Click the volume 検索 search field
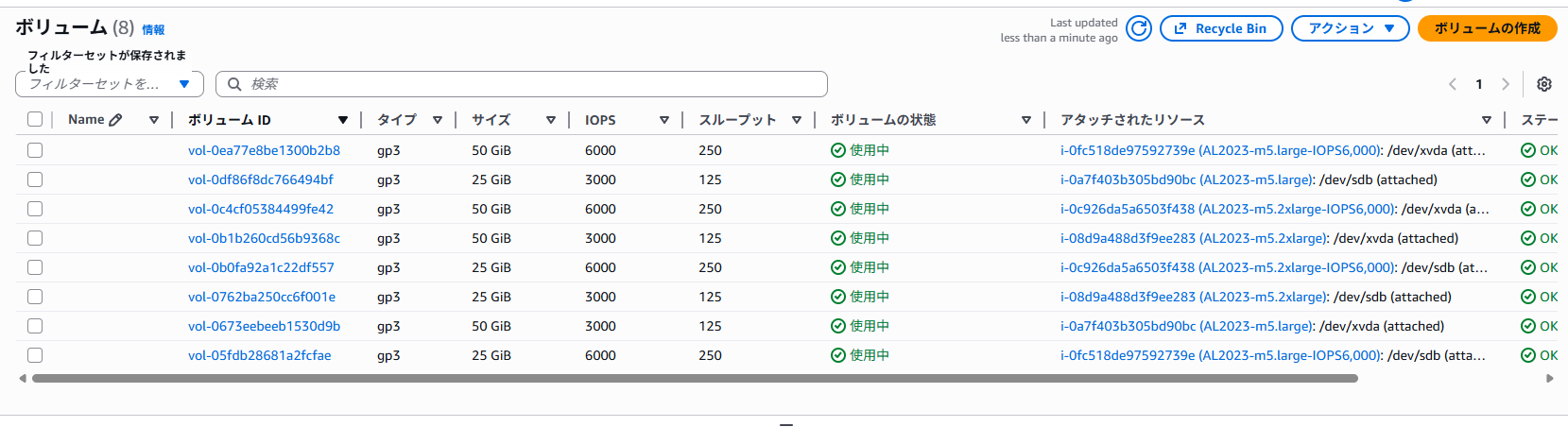Image resolution: width=1568 pixels, height=427 pixels. coord(529,84)
